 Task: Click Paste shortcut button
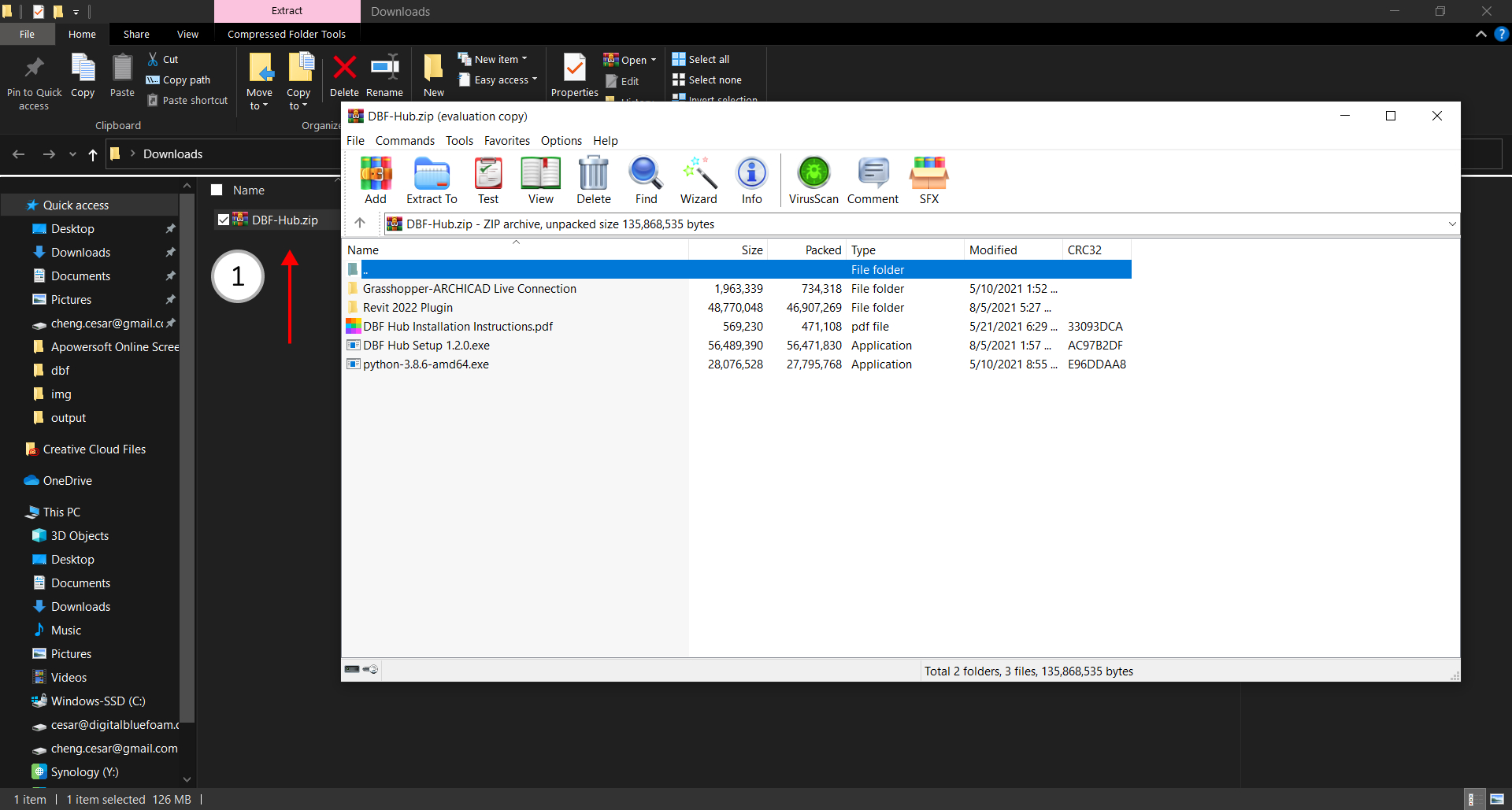coord(187,100)
